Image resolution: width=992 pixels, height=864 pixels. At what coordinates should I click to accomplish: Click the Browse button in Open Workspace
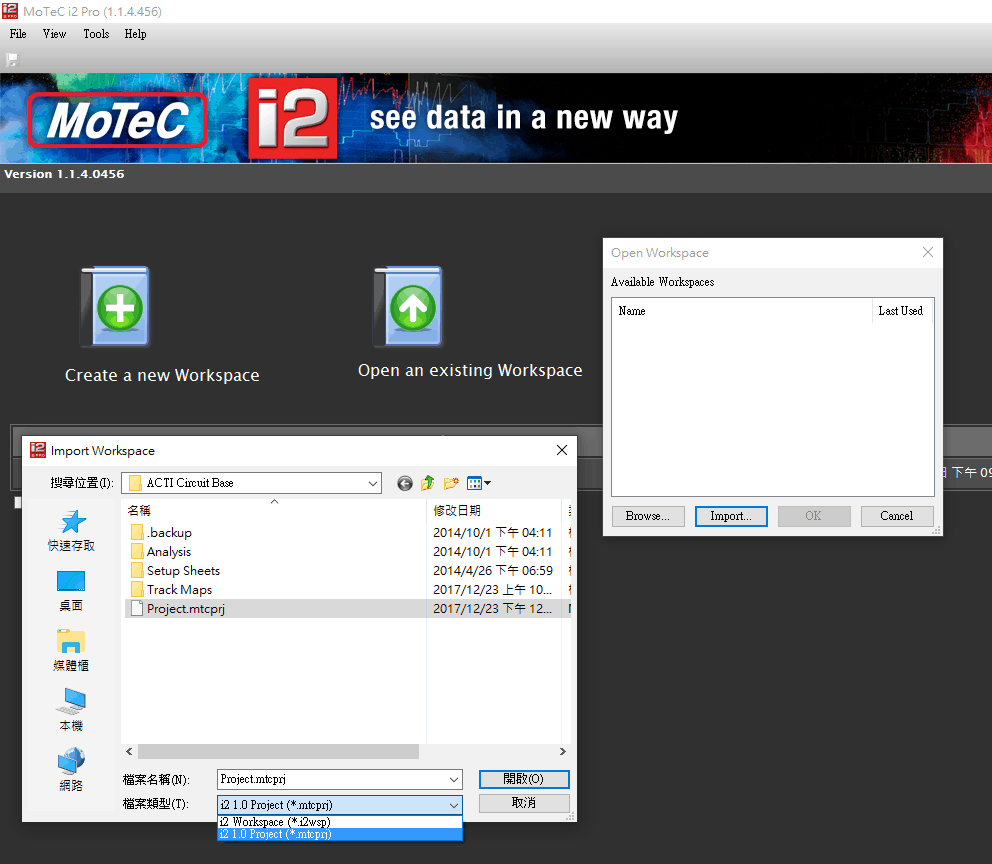649,516
